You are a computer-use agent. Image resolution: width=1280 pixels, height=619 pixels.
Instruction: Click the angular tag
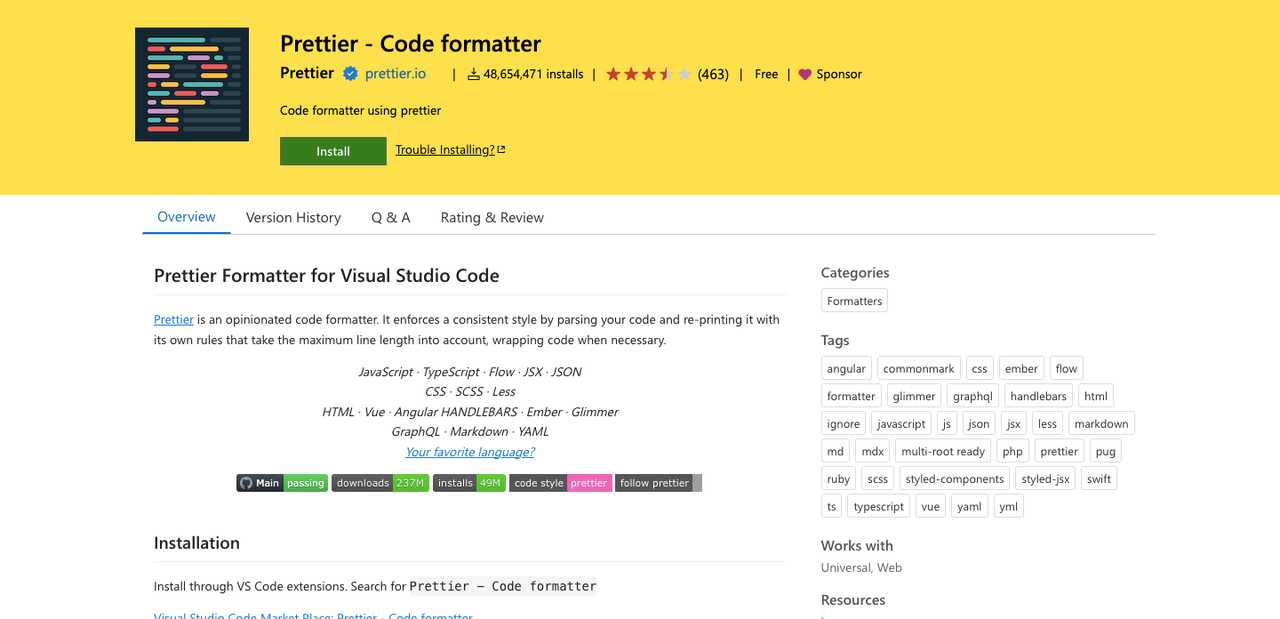tap(846, 368)
